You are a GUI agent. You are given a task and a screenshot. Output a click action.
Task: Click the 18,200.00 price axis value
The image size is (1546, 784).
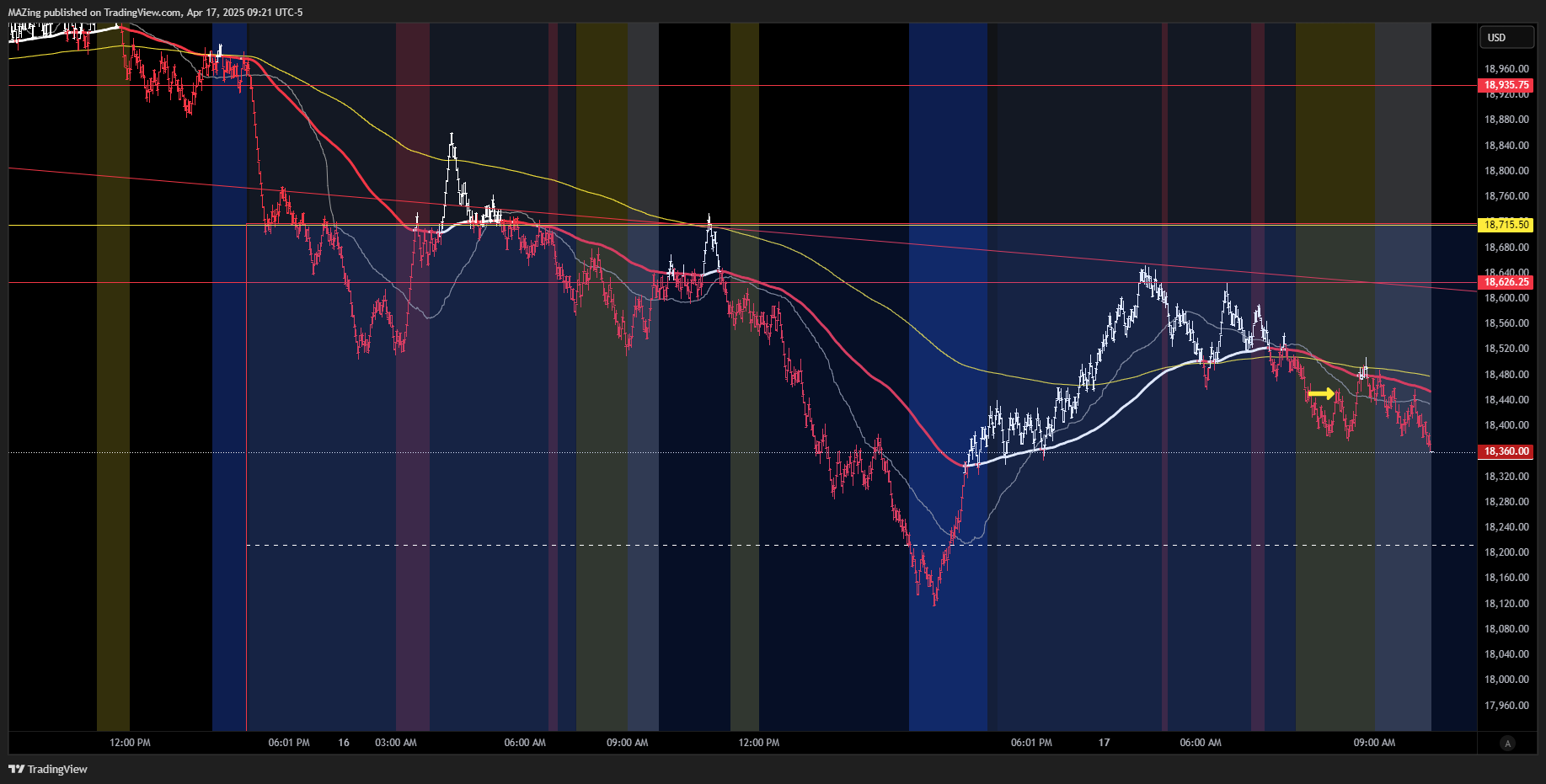(1506, 552)
